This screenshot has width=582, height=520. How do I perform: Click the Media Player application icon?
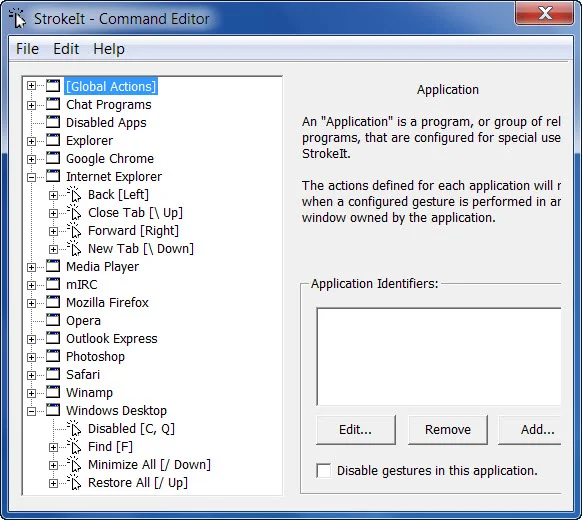point(53,266)
